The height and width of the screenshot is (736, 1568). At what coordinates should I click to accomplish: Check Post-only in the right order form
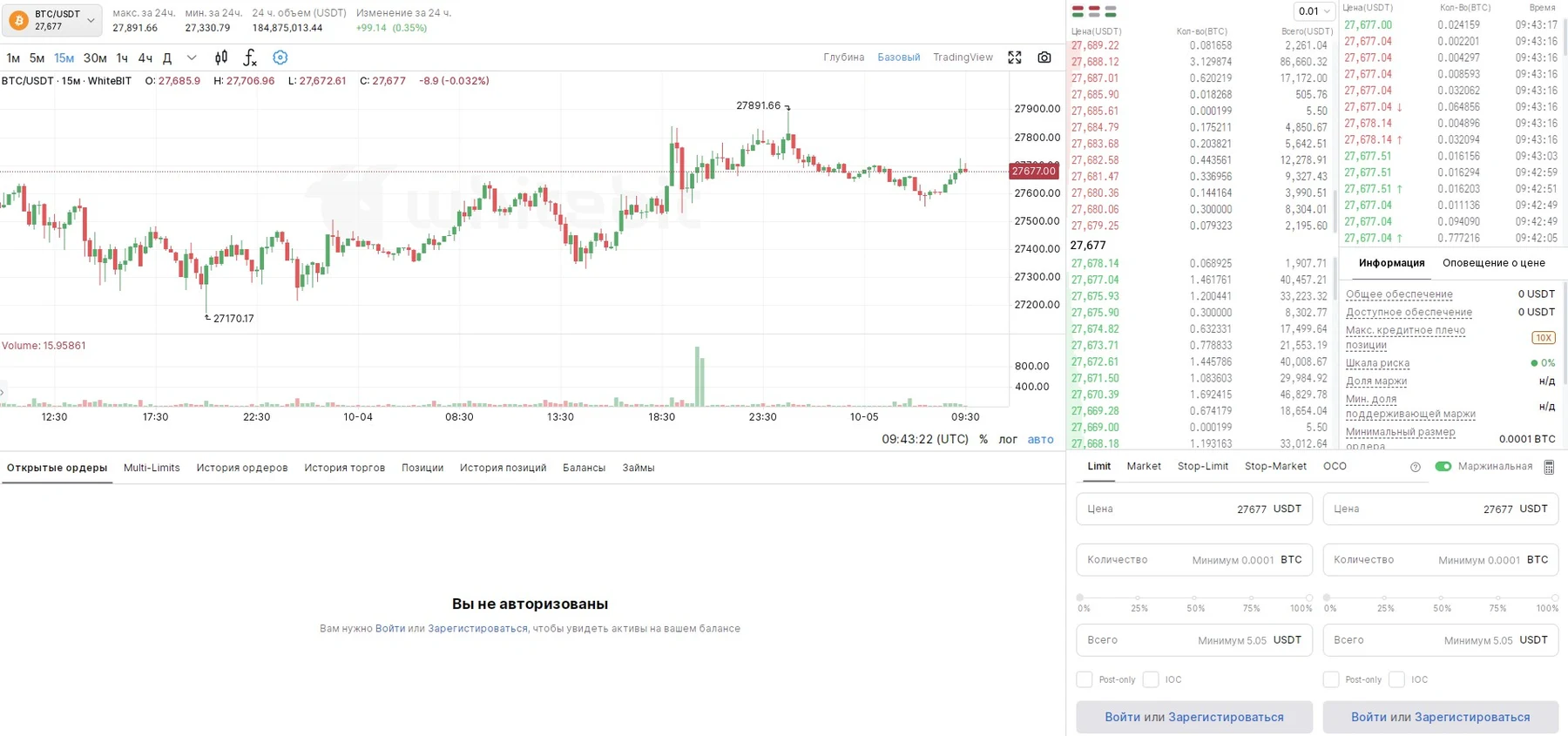point(1331,679)
